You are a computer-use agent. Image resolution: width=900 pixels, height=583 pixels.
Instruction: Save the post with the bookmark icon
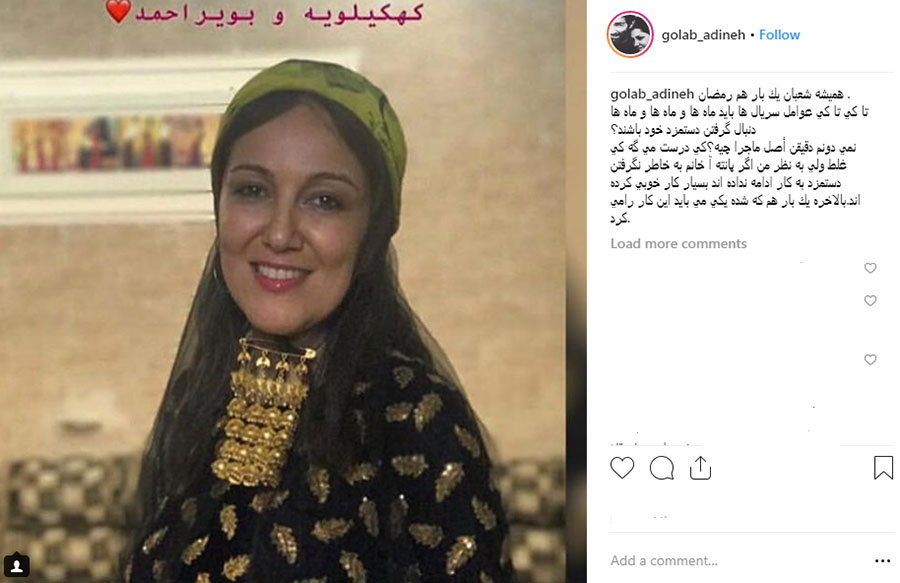(x=883, y=468)
